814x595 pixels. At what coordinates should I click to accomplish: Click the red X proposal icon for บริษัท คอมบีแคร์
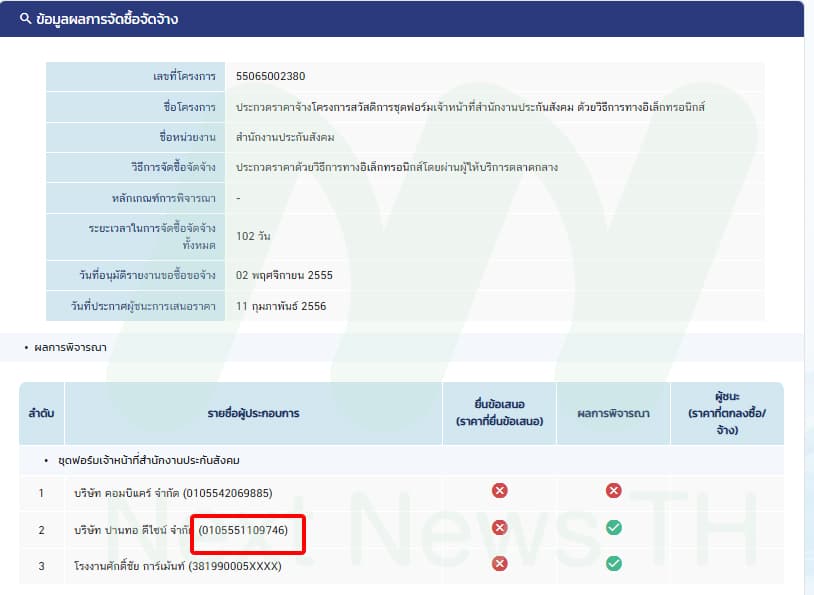tap(500, 491)
